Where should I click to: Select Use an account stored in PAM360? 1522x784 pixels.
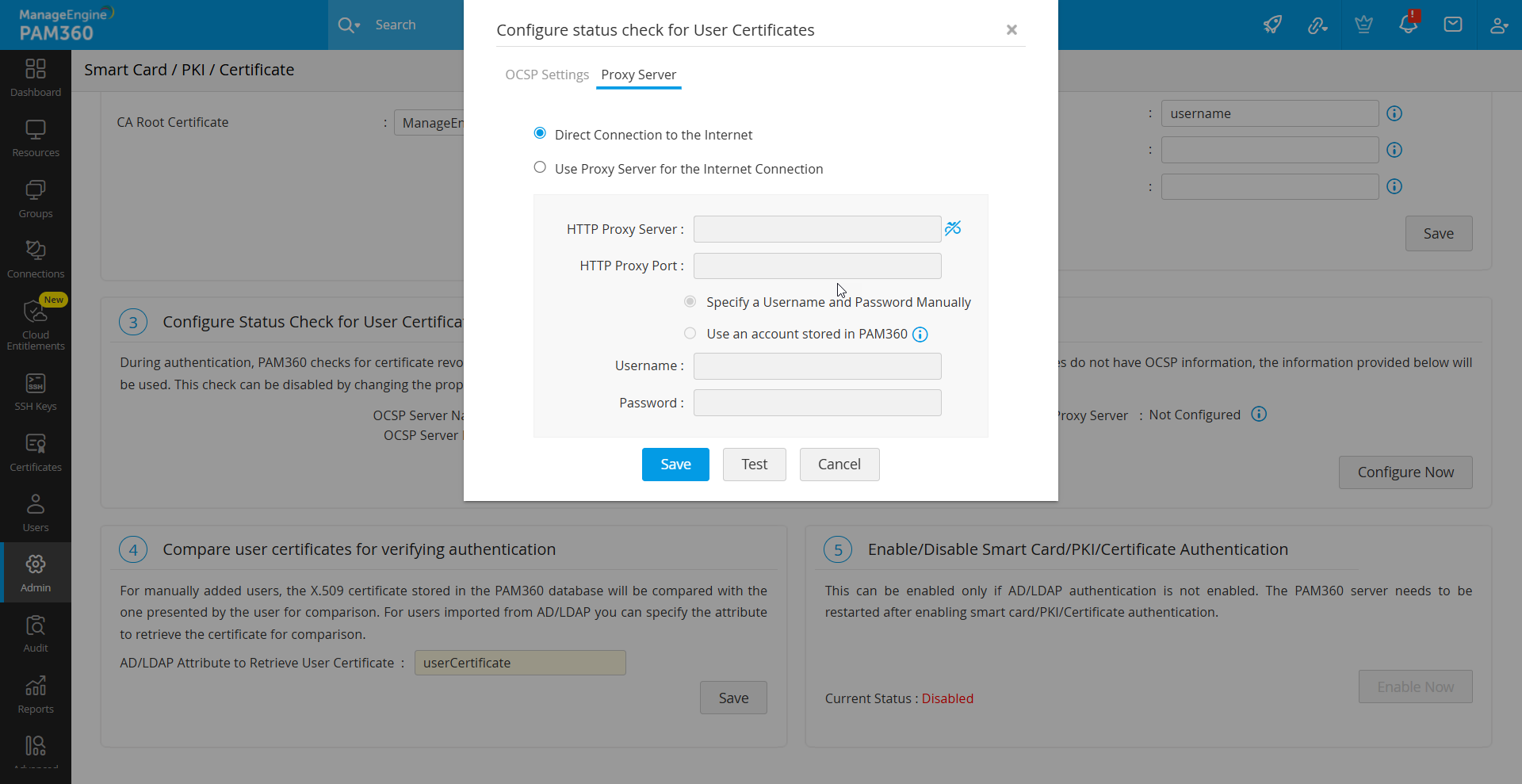pos(689,333)
